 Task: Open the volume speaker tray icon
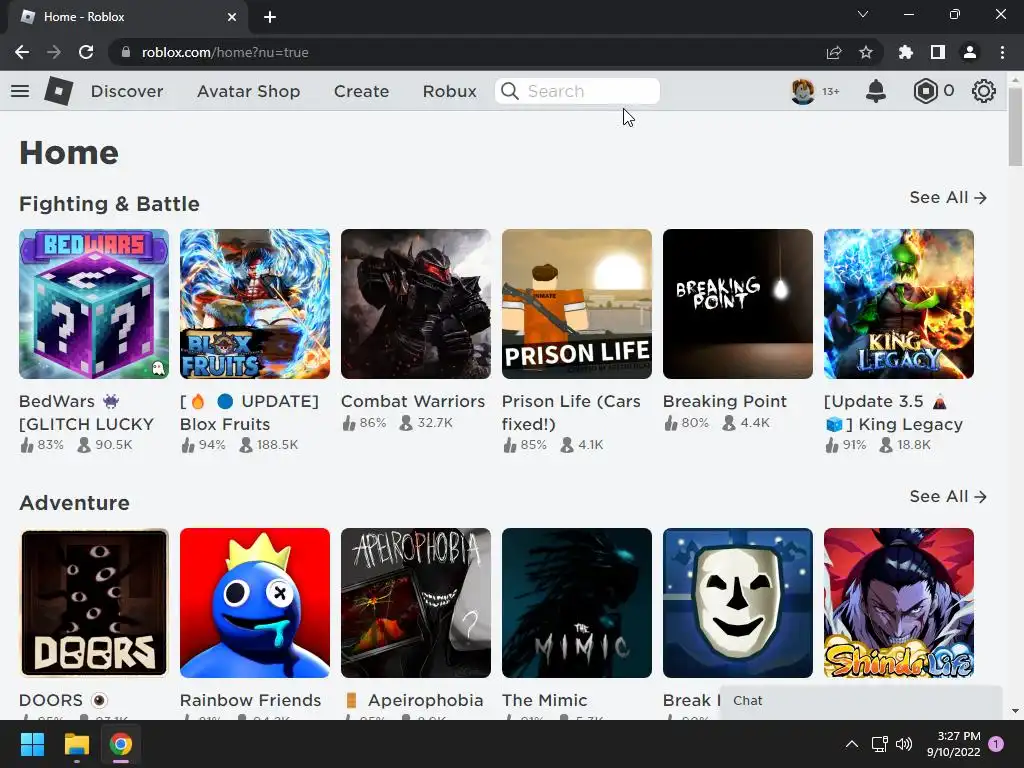904,744
